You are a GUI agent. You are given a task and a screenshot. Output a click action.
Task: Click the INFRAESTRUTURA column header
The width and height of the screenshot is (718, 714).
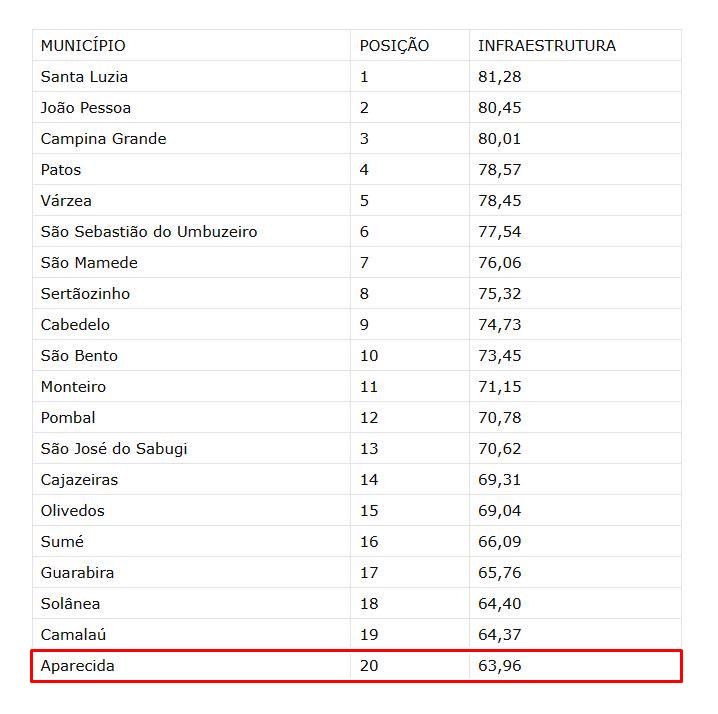[x=546, y=46]
